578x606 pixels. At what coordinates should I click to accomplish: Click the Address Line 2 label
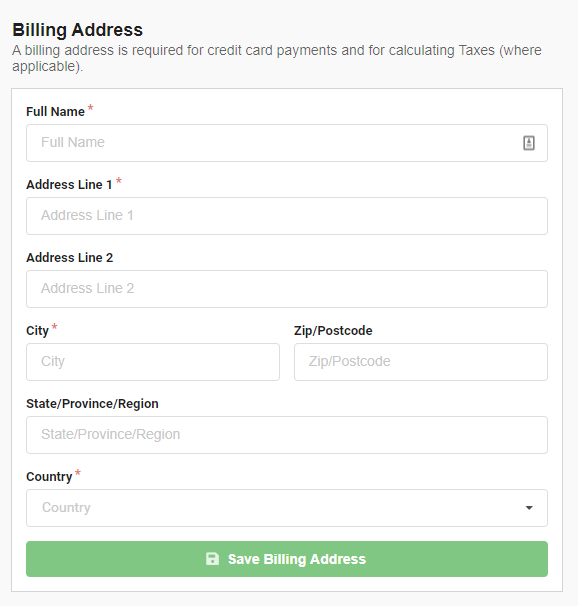pos(70,258)
